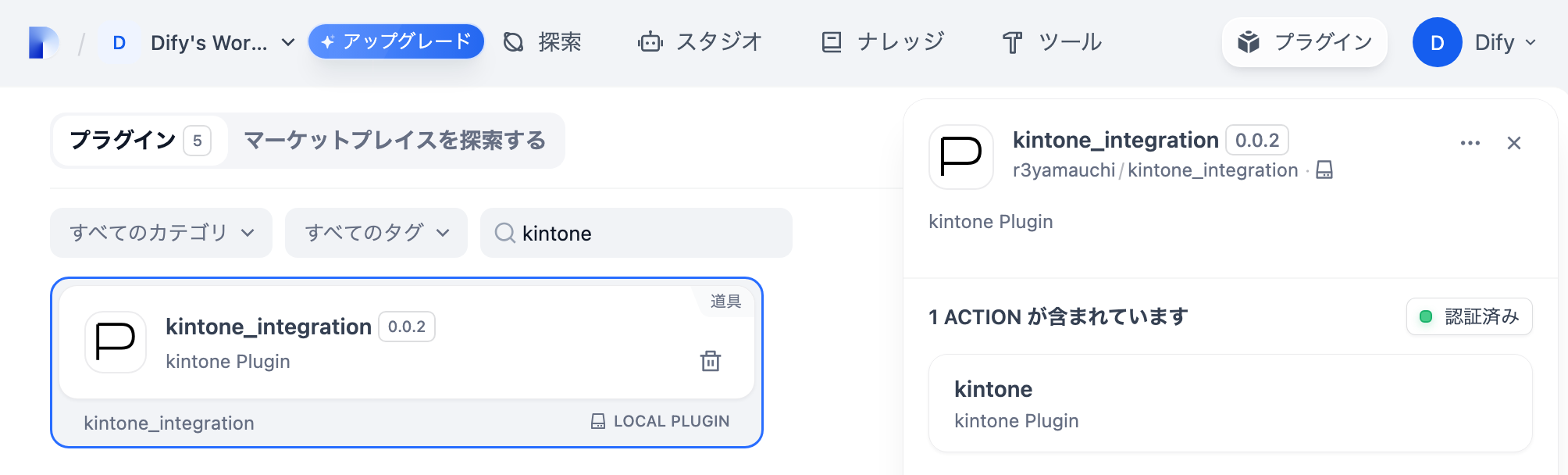Open the search magnifier in the kintone field

point(506,233)
